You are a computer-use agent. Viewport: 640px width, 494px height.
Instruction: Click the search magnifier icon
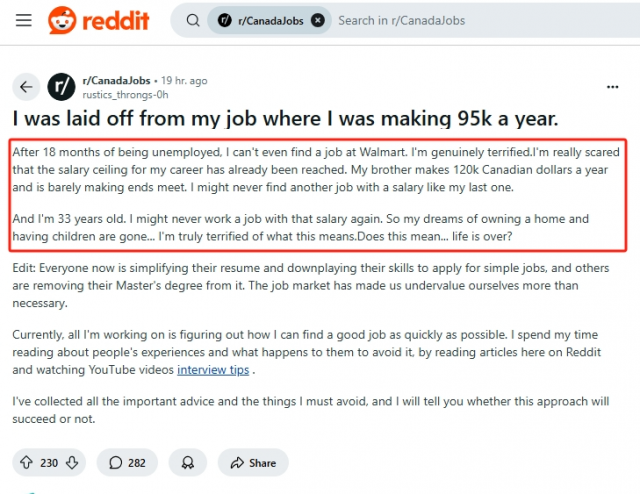[190, 20]
